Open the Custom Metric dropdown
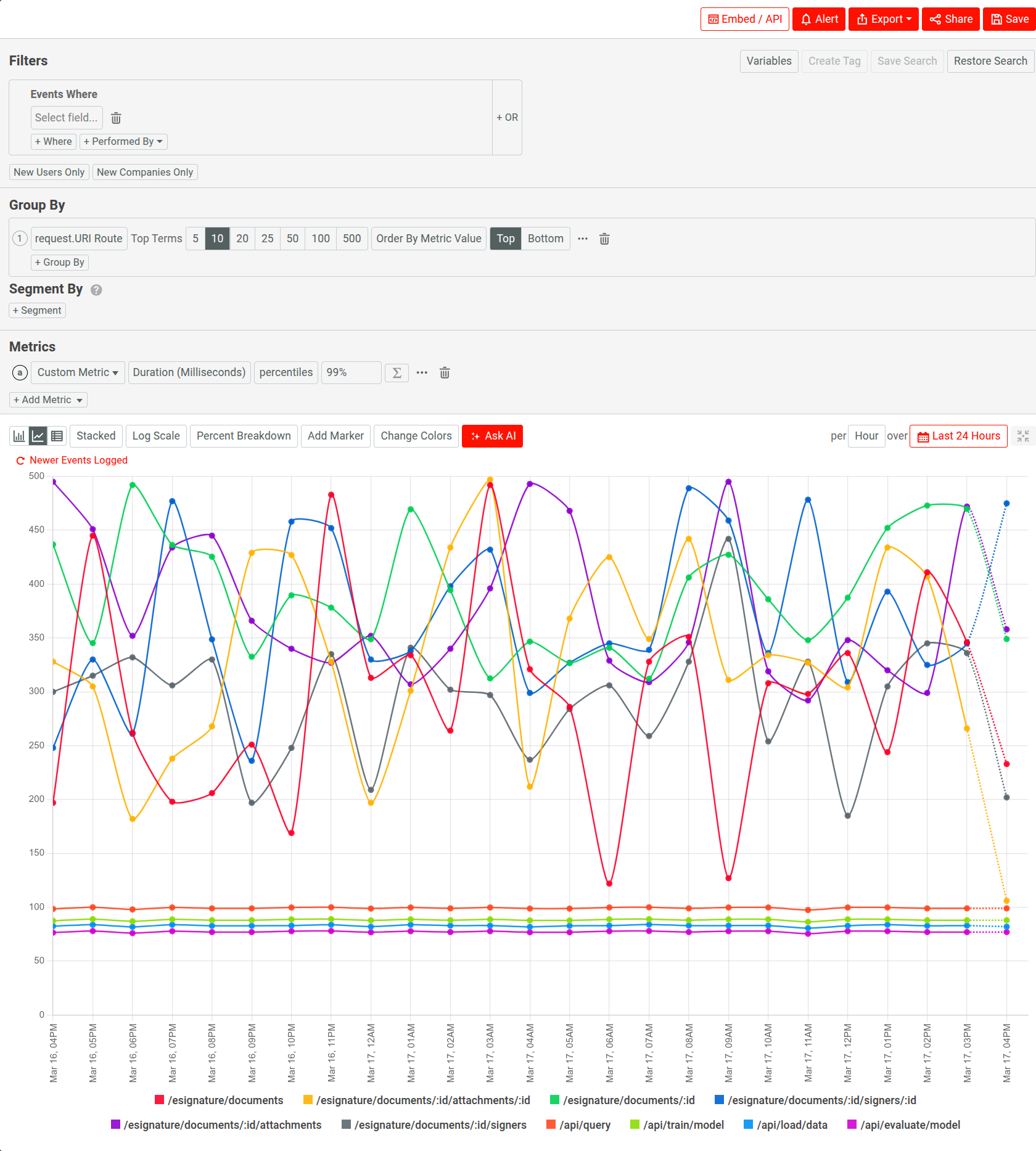The width and height of the screenshot is (1036, 1151). pos(77,372)
